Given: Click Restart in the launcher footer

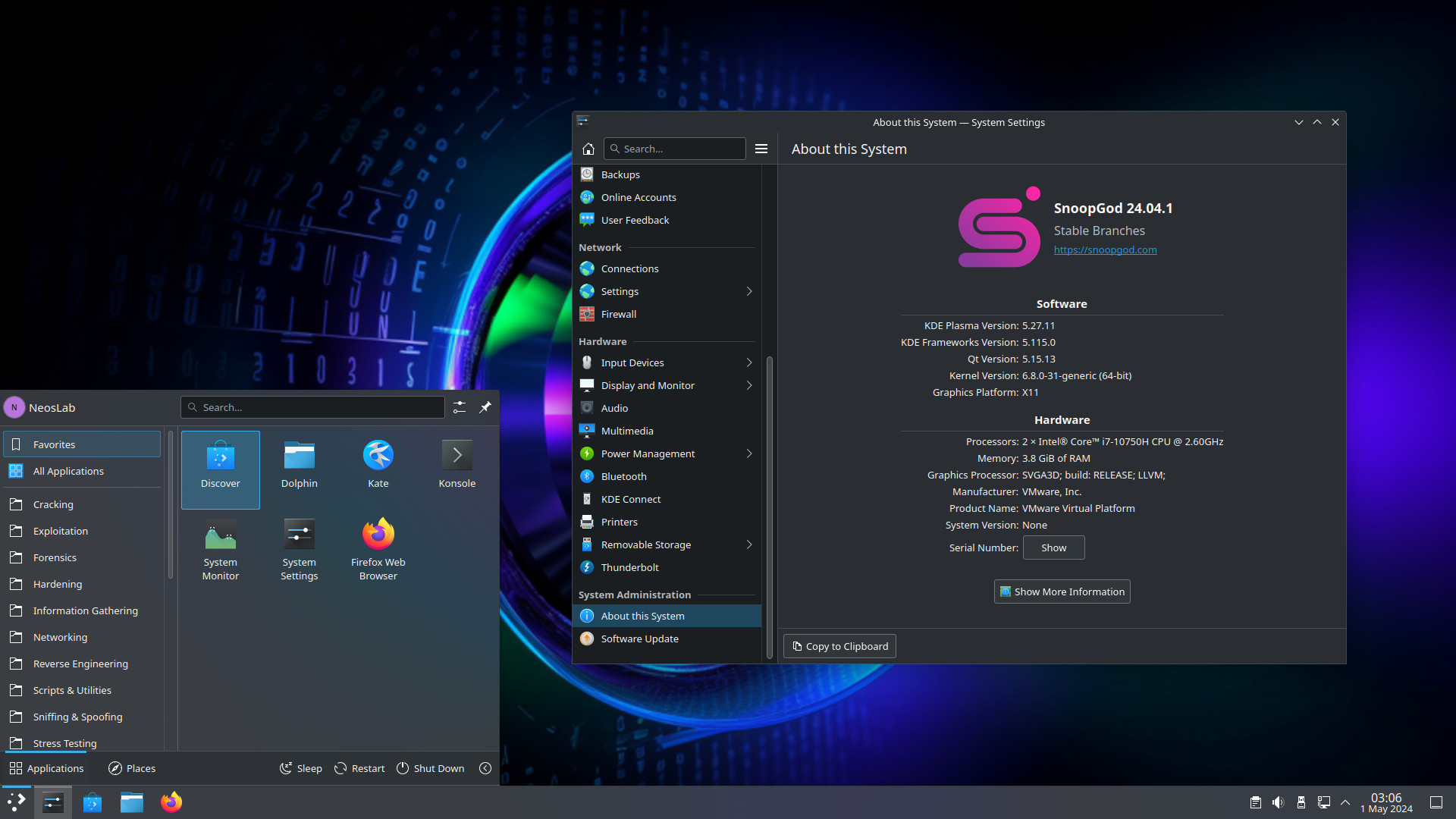Looking at the screenshot, I should 359,768.
